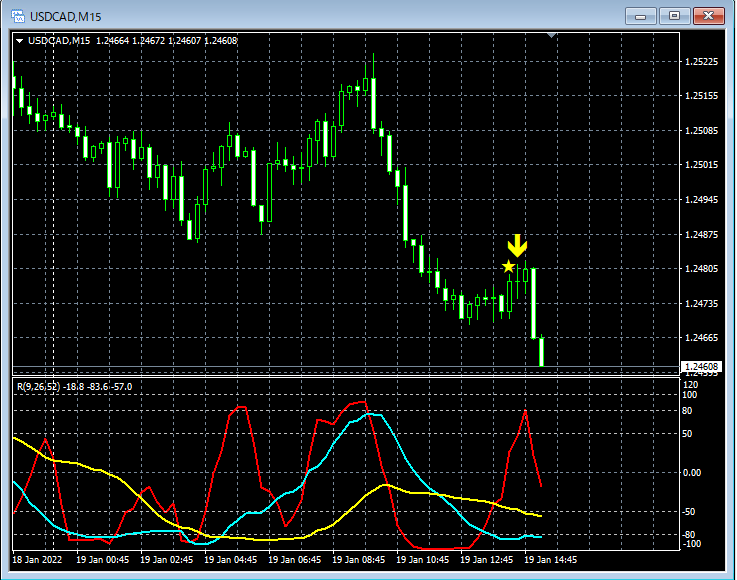
Task: Click the USDCAD,M15 OHLC header text
Action: (133, 41)
